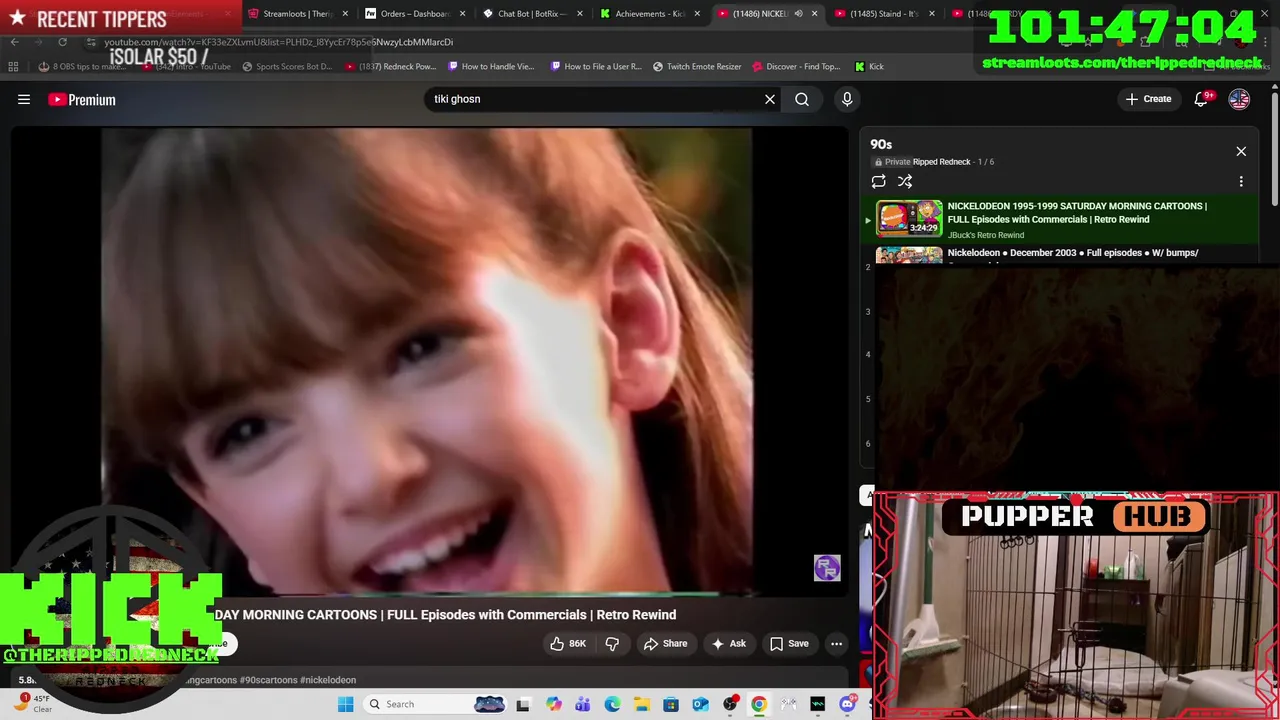The height and width of the screenshot is (720, 1280).
Task: Toggle shuffle for the 90s playlist
Action: click(x=905, y=181)
